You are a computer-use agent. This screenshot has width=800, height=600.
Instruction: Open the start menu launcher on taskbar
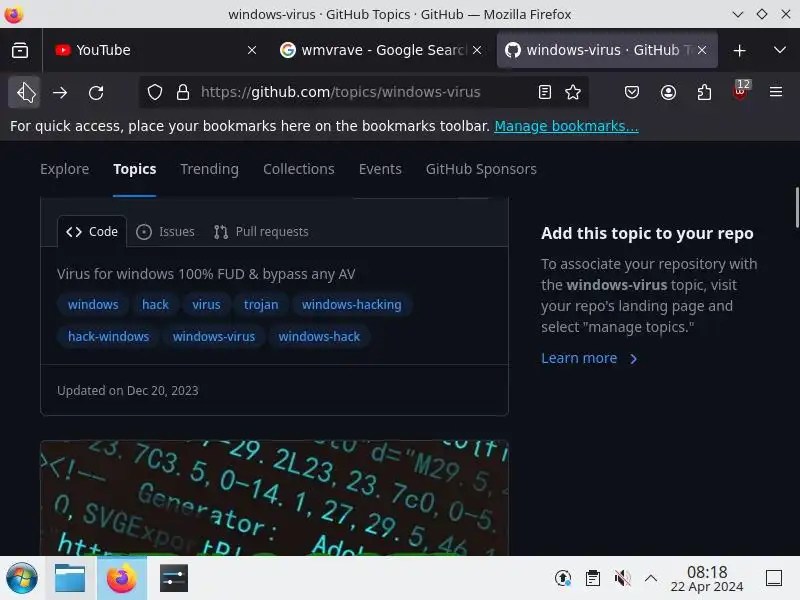click(21, 578)
